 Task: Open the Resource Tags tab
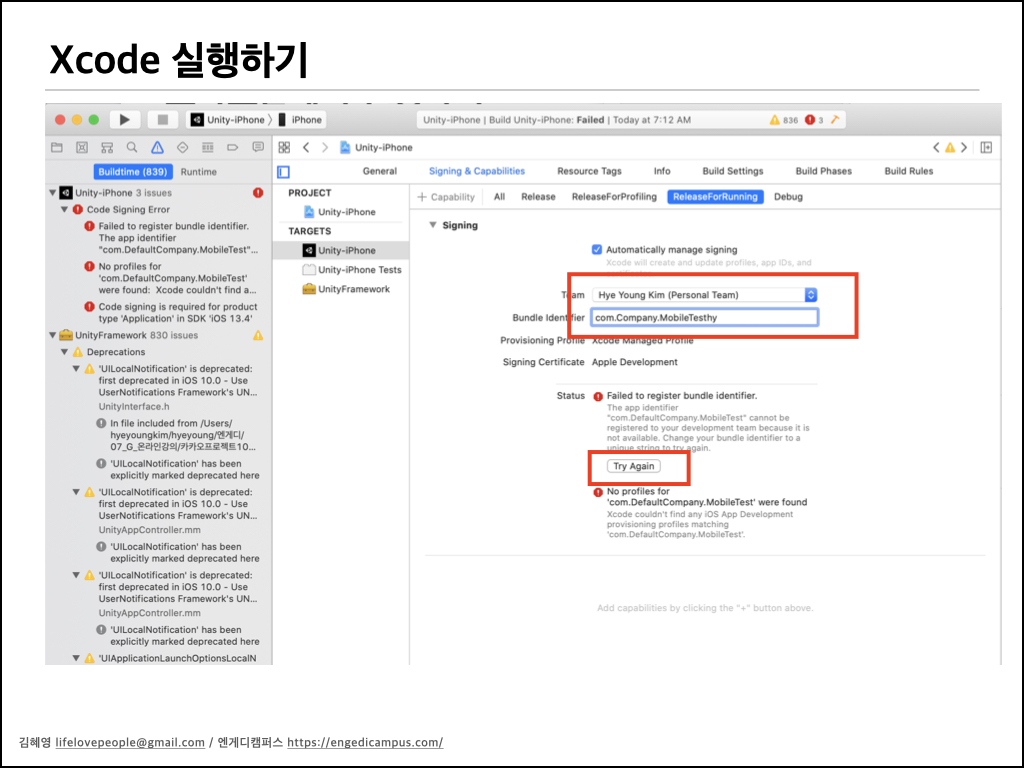click(x=589, y=171)
